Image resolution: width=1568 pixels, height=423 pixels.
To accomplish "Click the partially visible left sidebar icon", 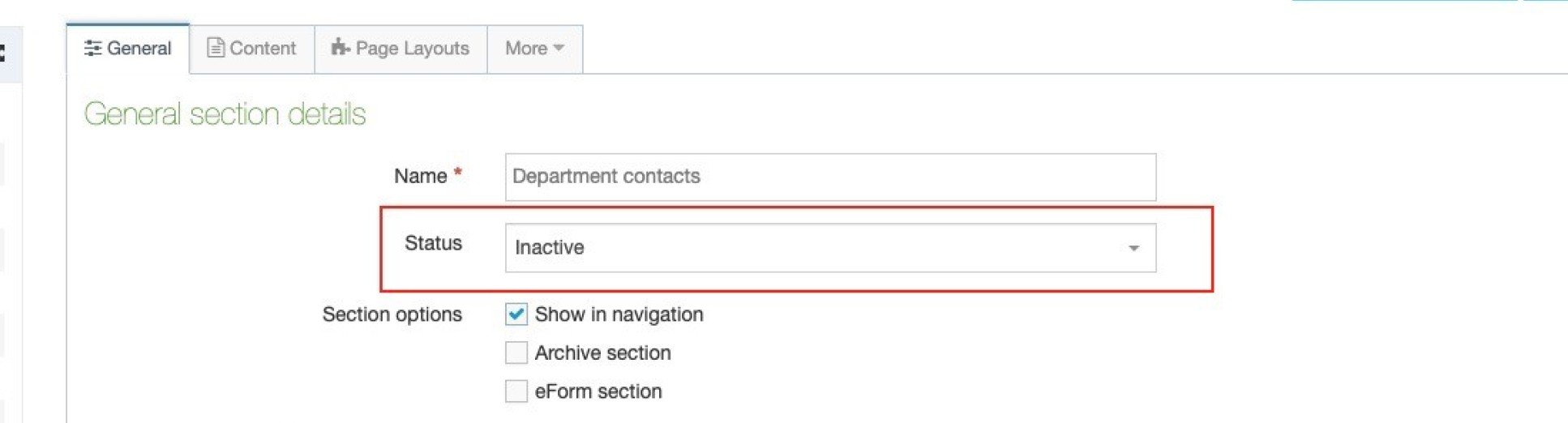I will pyautogui.click(x=2, y=53).
